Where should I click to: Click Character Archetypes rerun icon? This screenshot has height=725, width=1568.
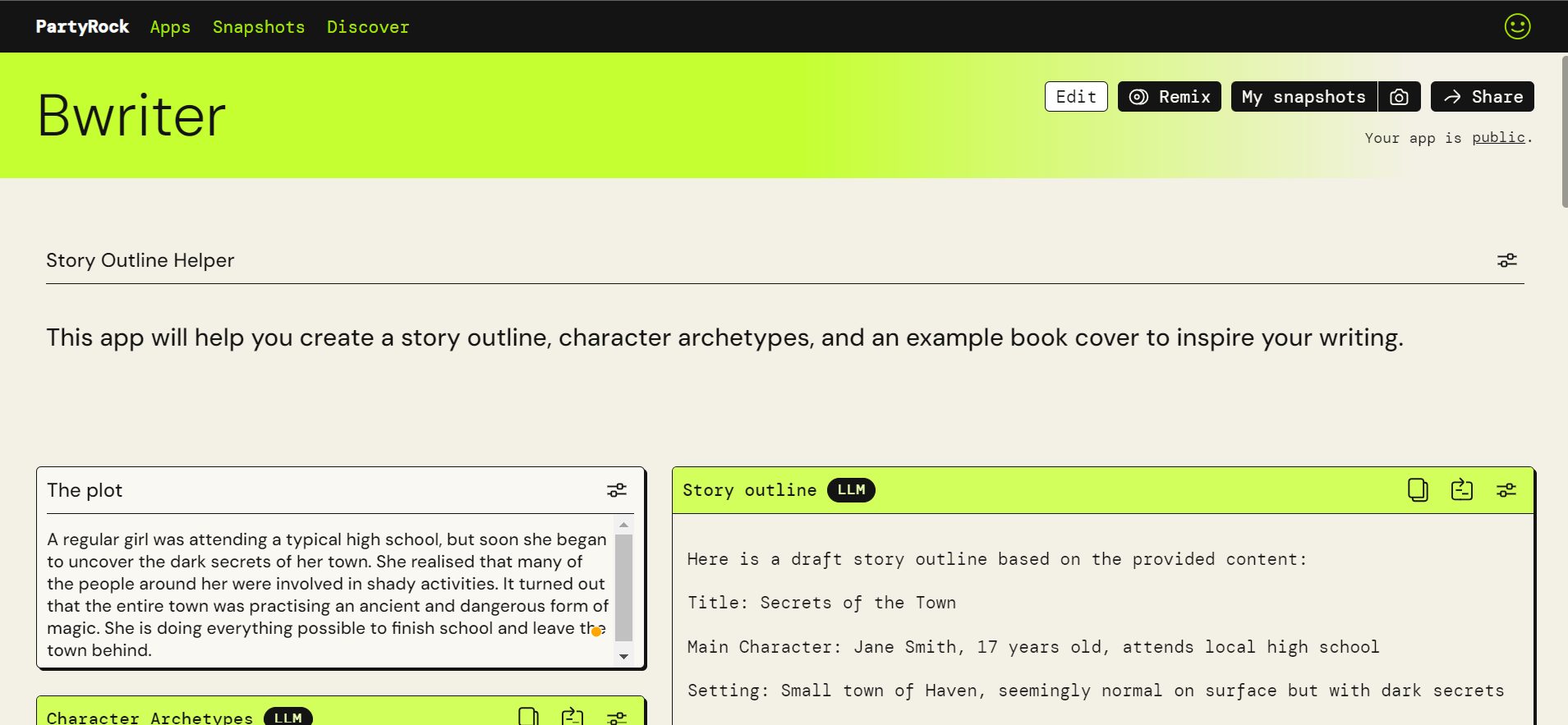click(x=572, y=716)
